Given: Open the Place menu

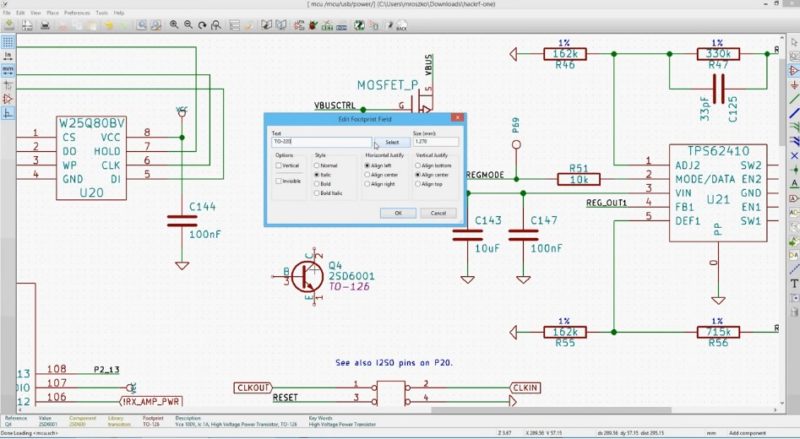Looking at the screenshot, I should 53,13.
